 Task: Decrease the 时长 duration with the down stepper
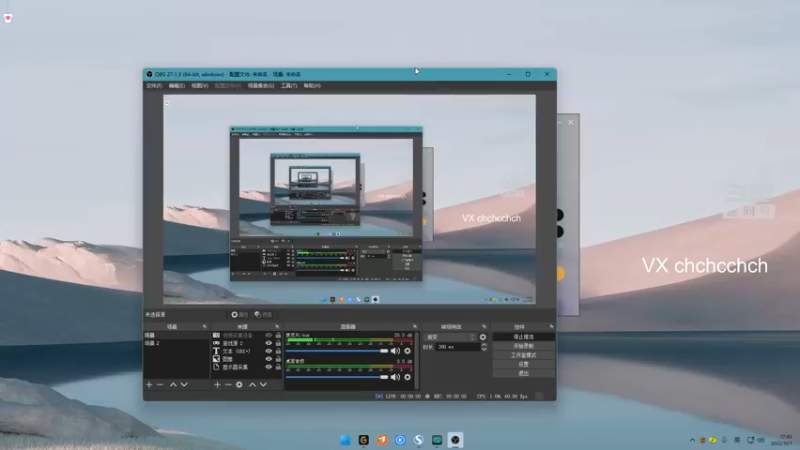click(484, 349)
